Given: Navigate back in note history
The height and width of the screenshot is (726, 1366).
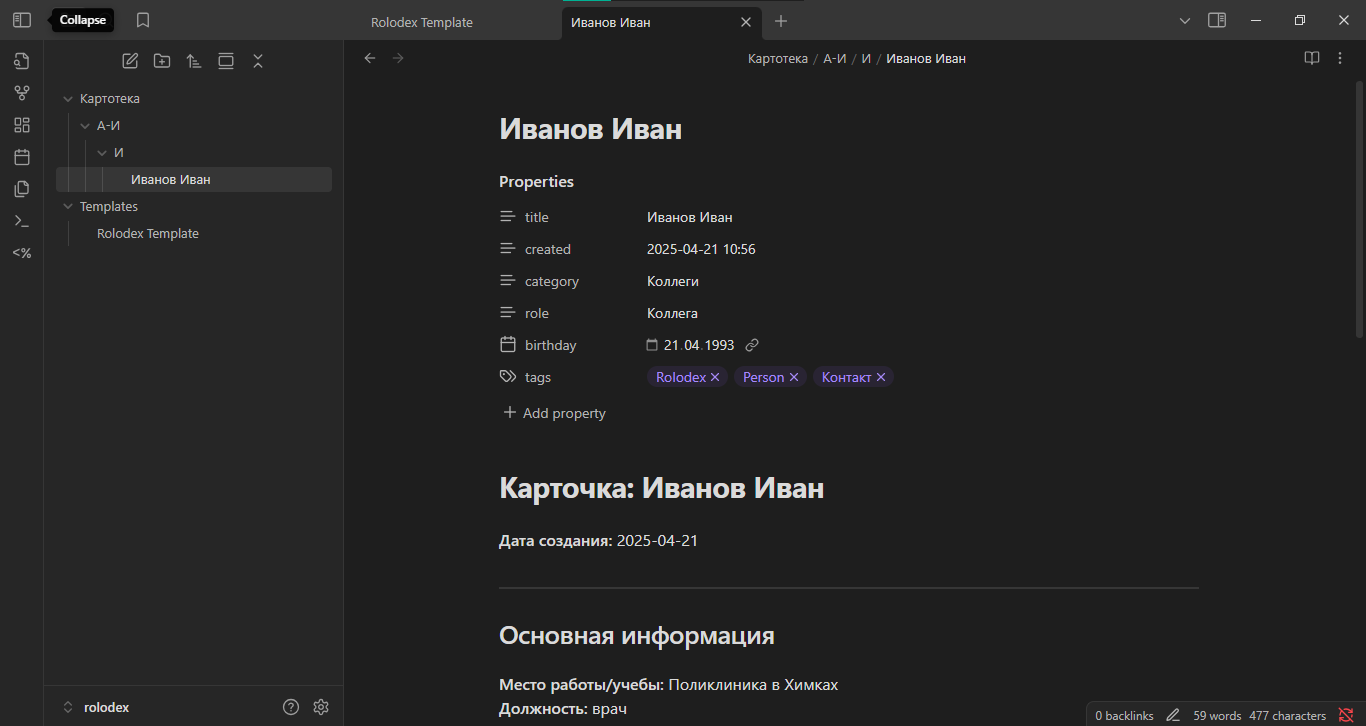Looking at the screenshot, I should (370, 58).
